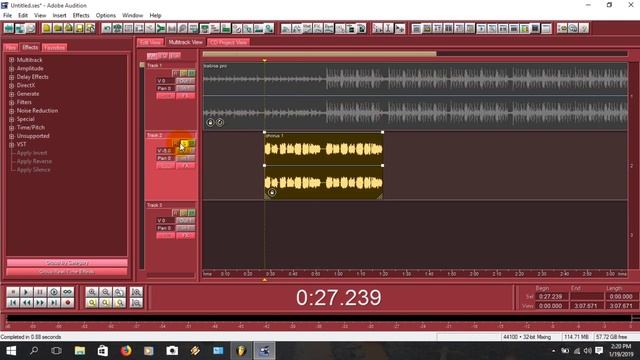Select the chorus 1 clip on Track 2
This screenshot has width=640, height=360.
pos(323,166)
